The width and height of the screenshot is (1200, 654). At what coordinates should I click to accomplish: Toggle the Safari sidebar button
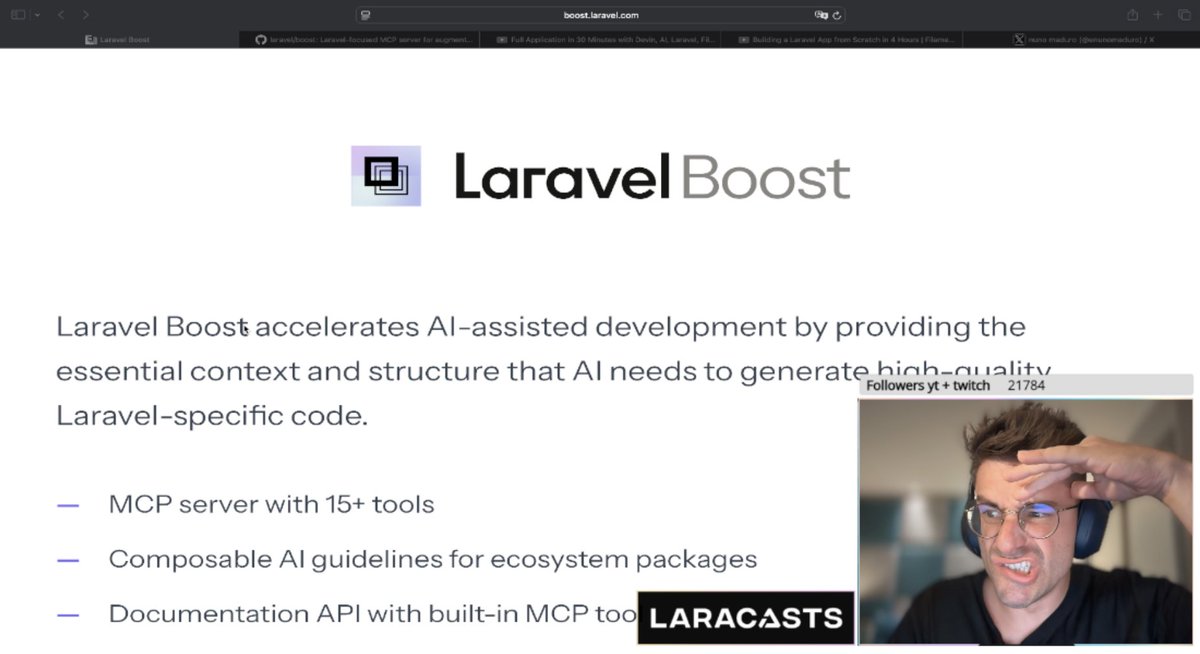tap(18, 15)
